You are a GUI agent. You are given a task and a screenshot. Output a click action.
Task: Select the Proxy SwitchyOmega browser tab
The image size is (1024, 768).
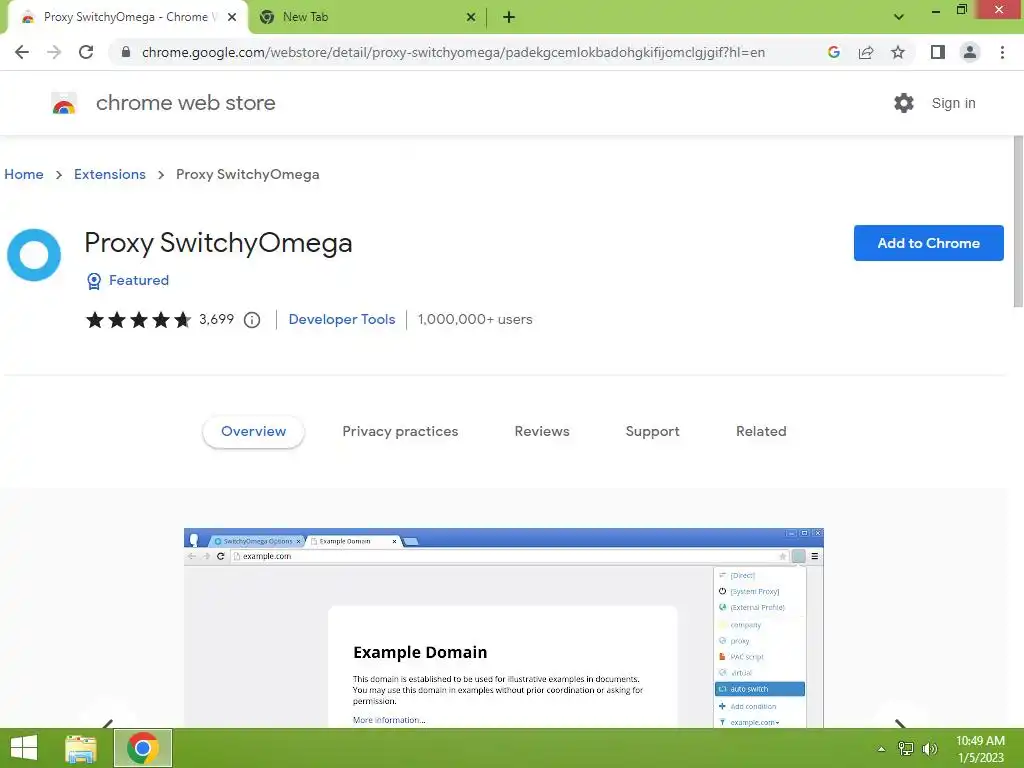pos(127,18)
